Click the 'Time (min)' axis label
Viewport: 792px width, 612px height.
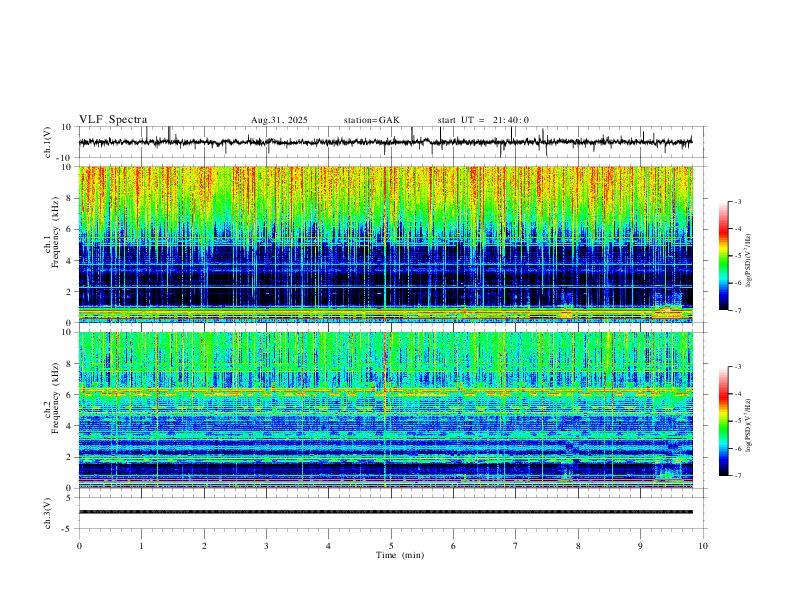click(x=400, y=555)
